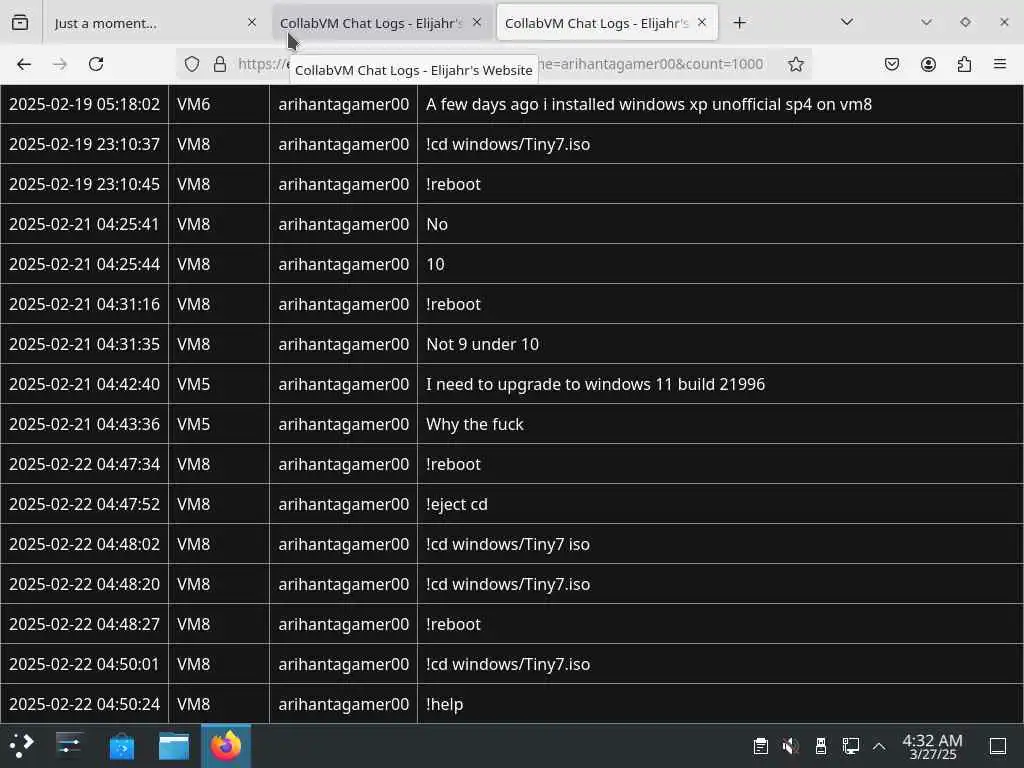1024x768 pixels.
Task: Click username arihantagamer00 in '!help' row
Action: pyautogui.click(x=344, y=704)
